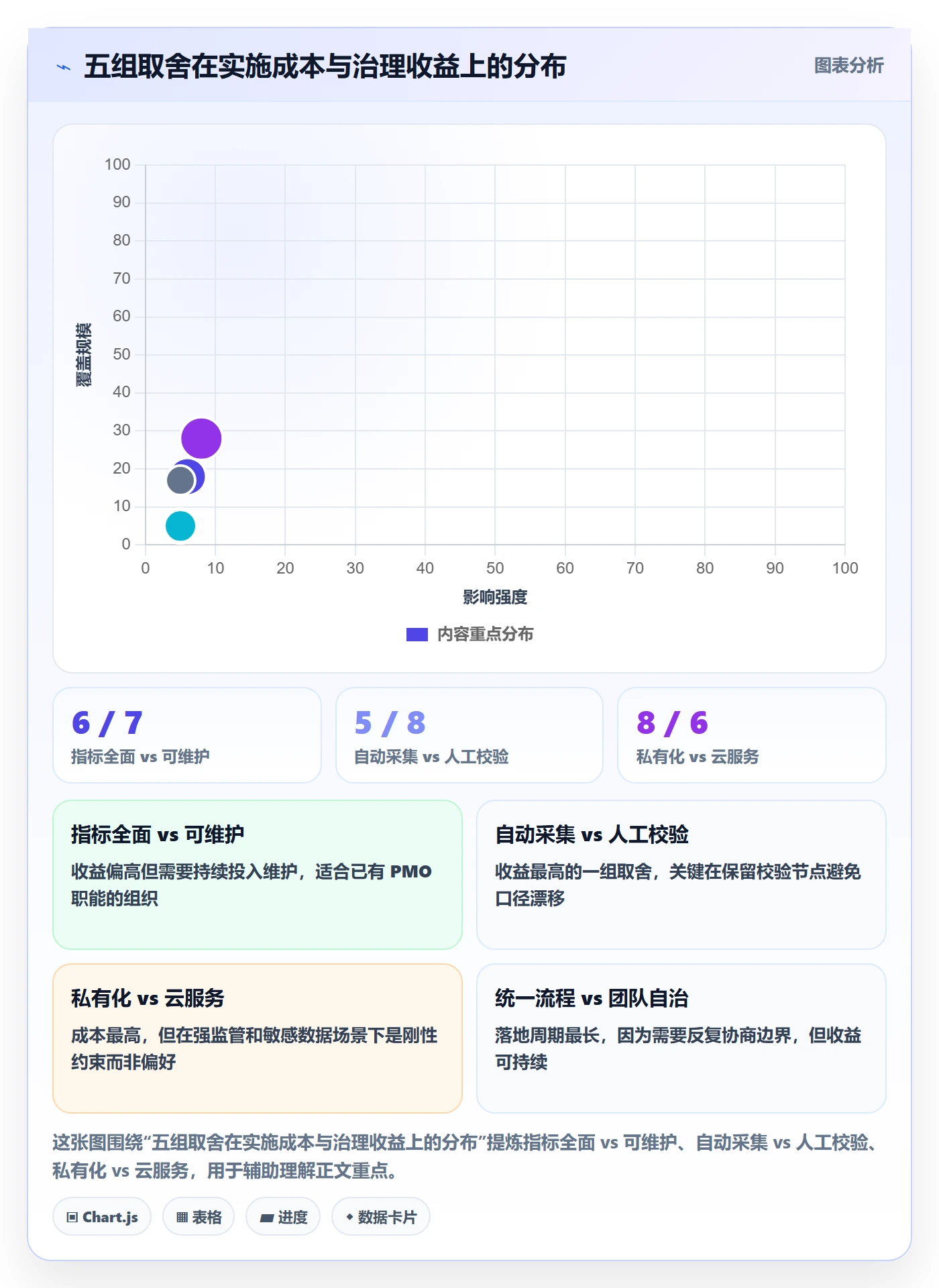939x1288 pixels.
Task: Click the cyan bubble near the chart bottom
Action: tap(180, 526)
